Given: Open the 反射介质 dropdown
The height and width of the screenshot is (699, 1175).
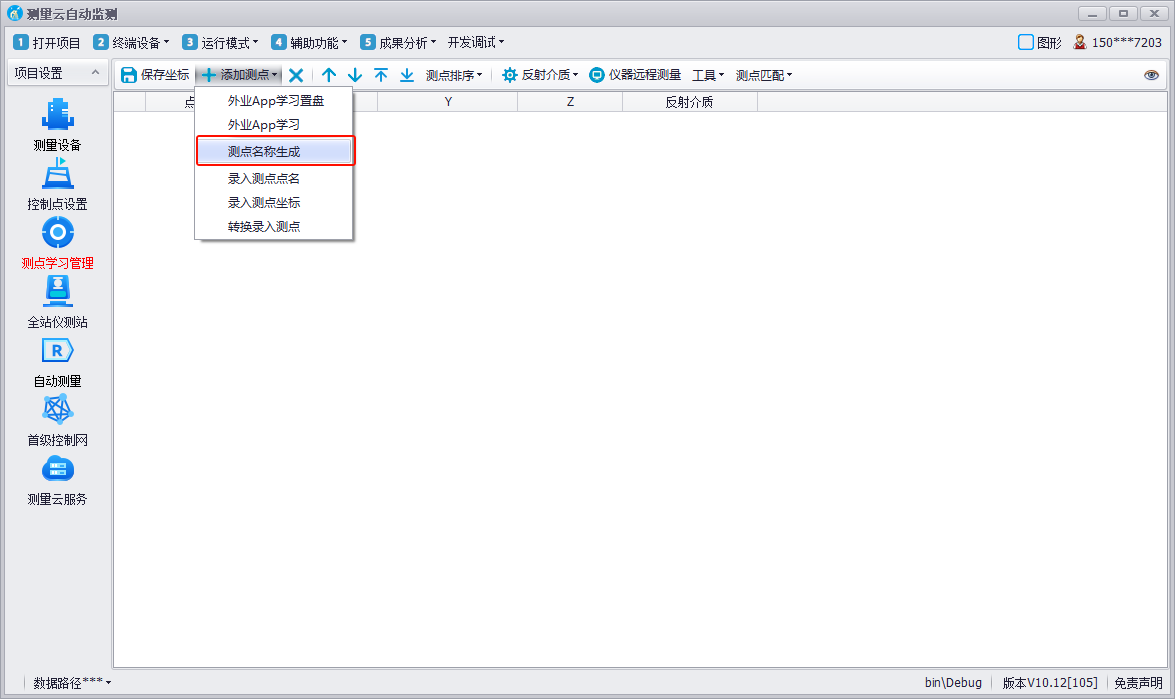Looking at the screenshot, I should 540,75.
